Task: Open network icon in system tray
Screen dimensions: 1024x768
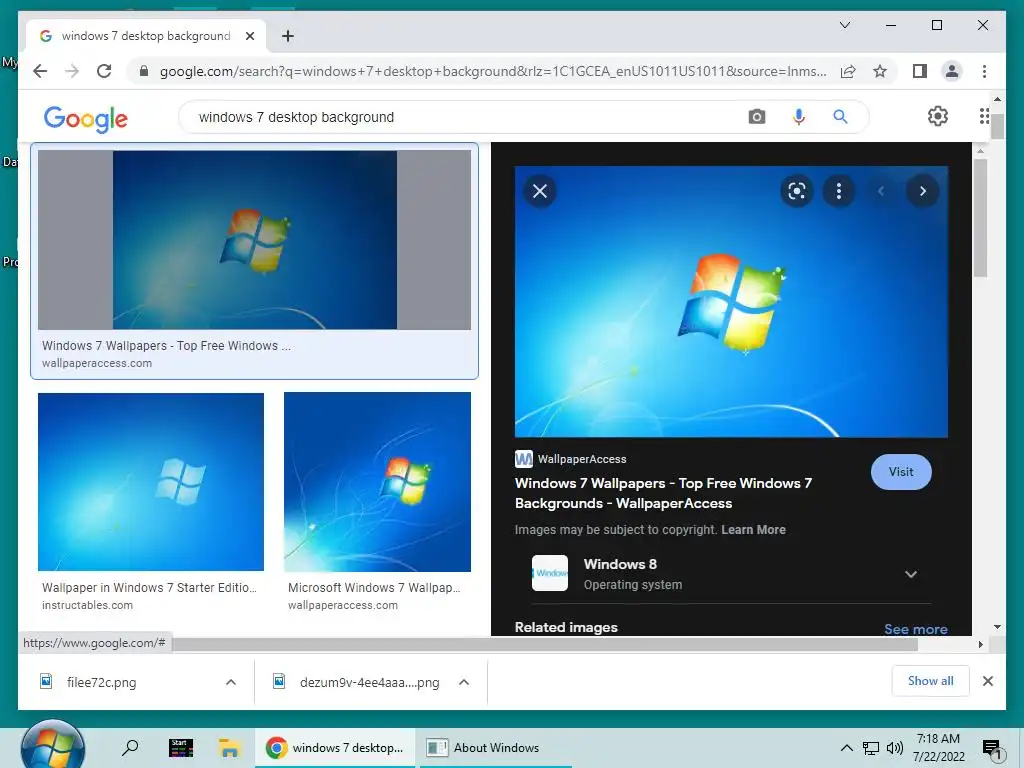Action: click(871, 748)
